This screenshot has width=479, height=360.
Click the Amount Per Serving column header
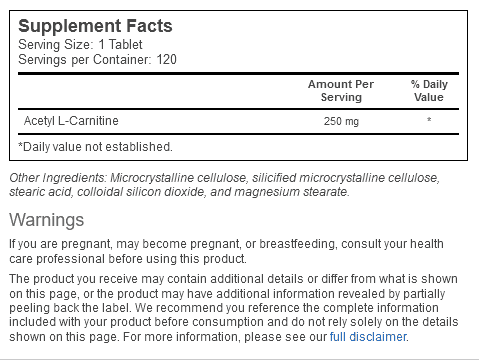[341, 91]
